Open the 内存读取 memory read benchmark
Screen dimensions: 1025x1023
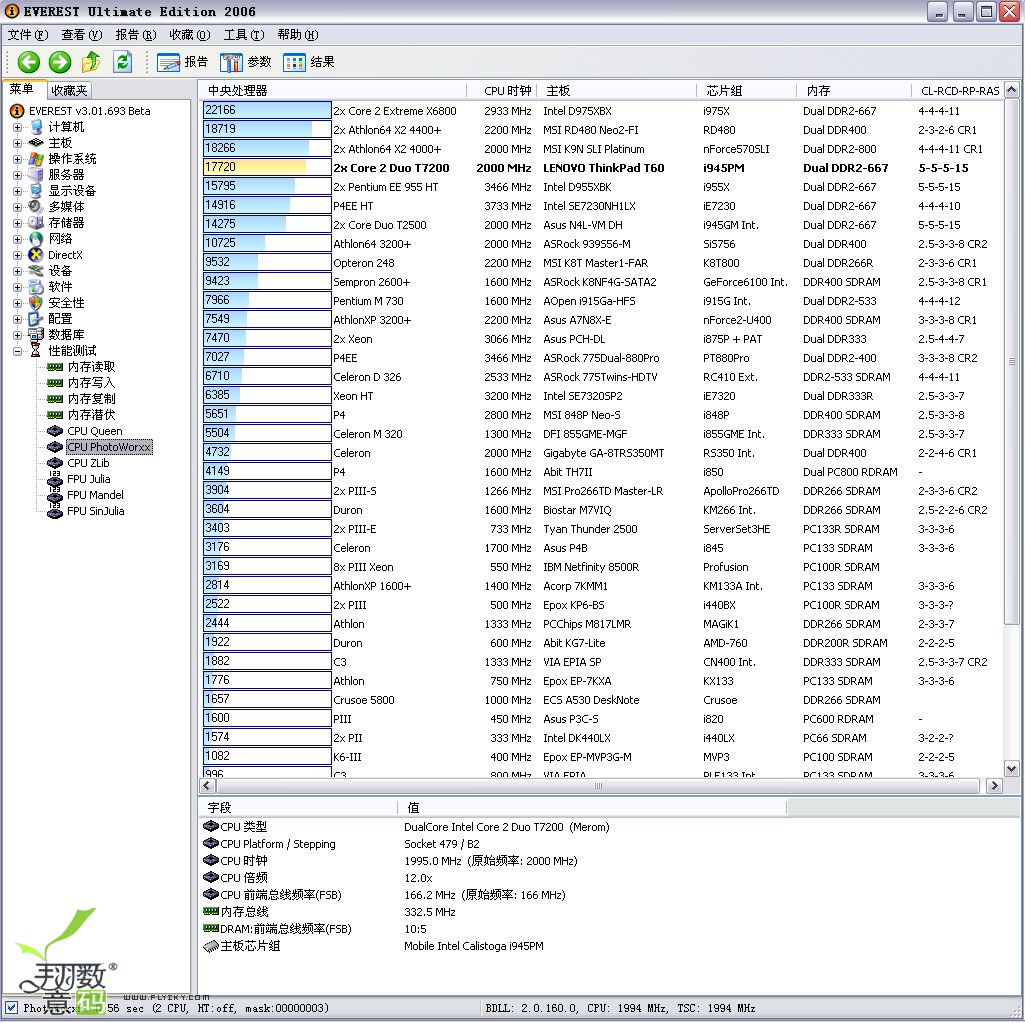coord(91,367)
